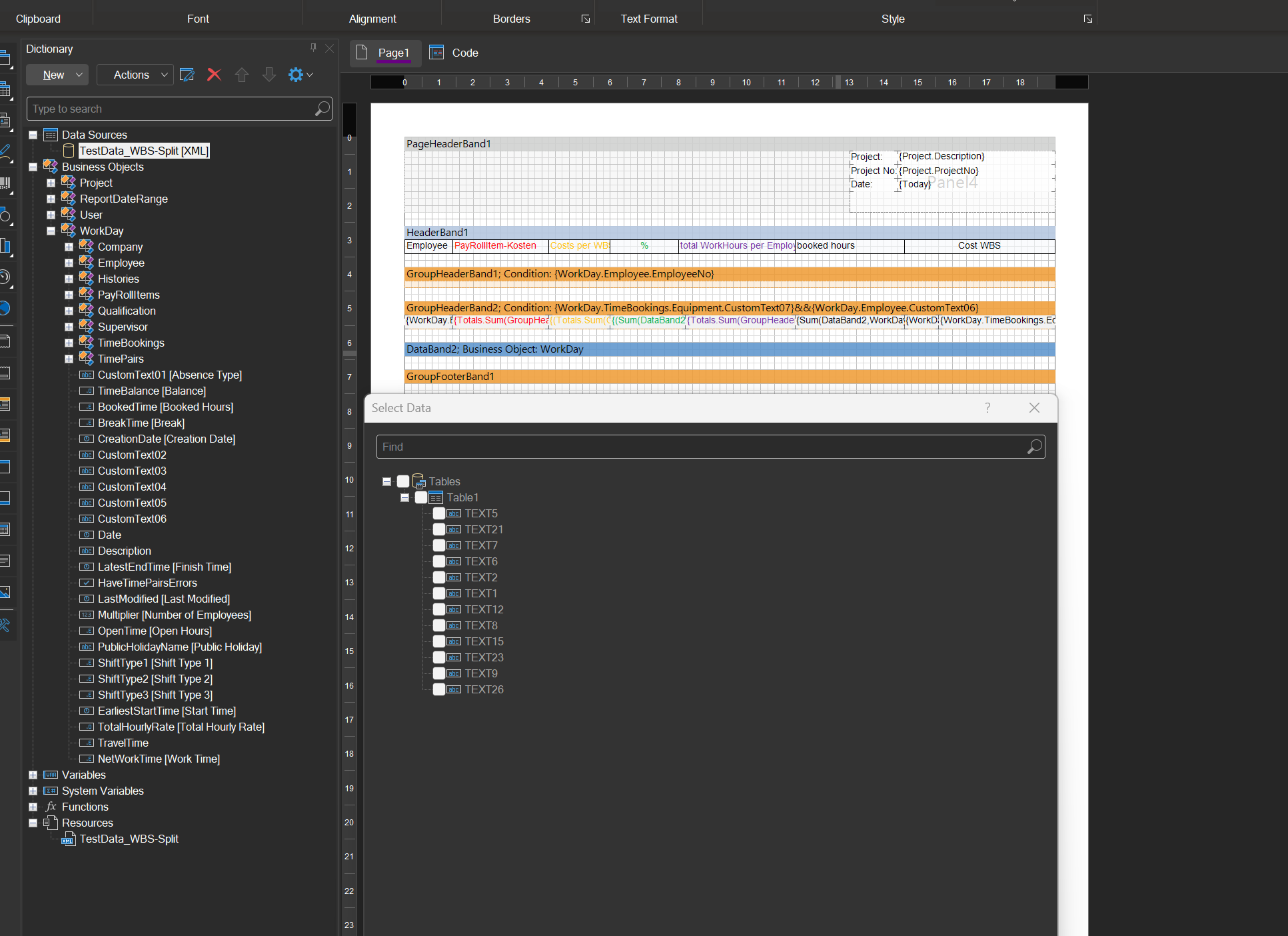Open the Dictionary settings gear menu
The width and height of the screenshot is (1288, 936).
tap(300, 75)
